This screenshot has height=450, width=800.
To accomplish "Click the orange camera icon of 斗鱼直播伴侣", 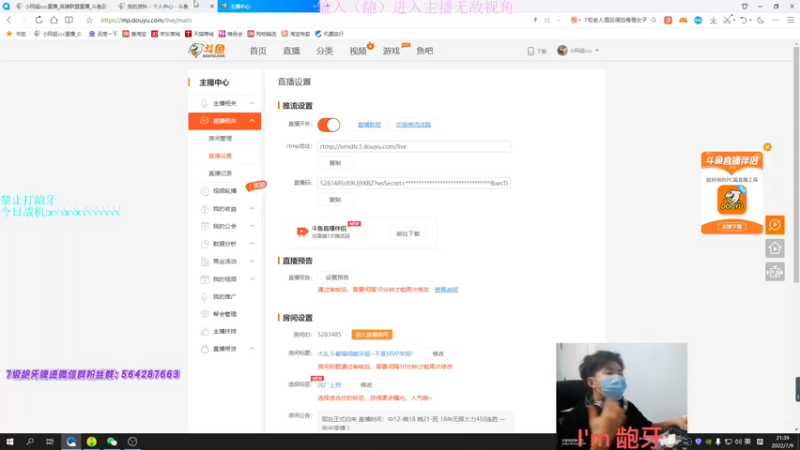I will coord(302,232).
